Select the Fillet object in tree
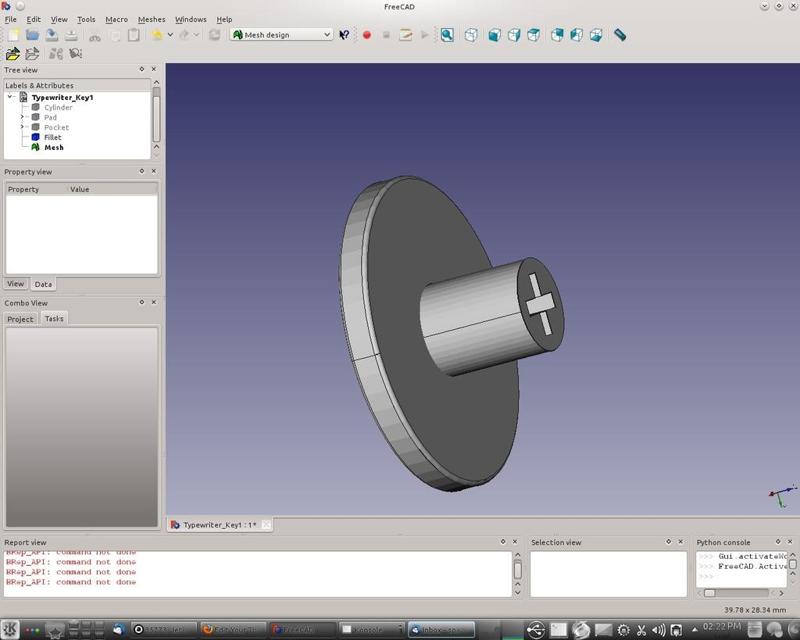800x640 pixels. 52,137
